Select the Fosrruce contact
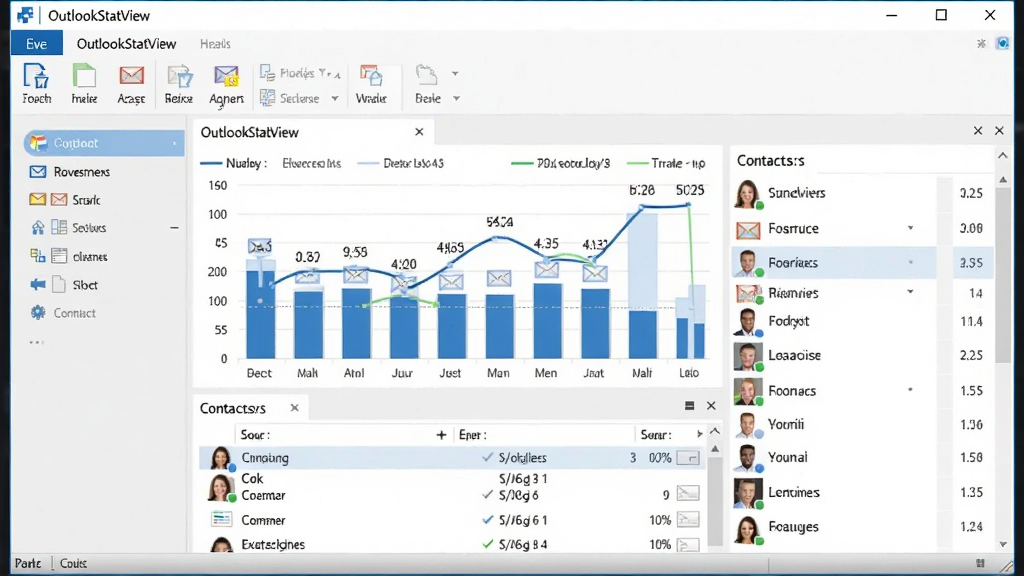The height and width of the screenshot is (576, 1024). pyautogui.click(x=862, y=229)
